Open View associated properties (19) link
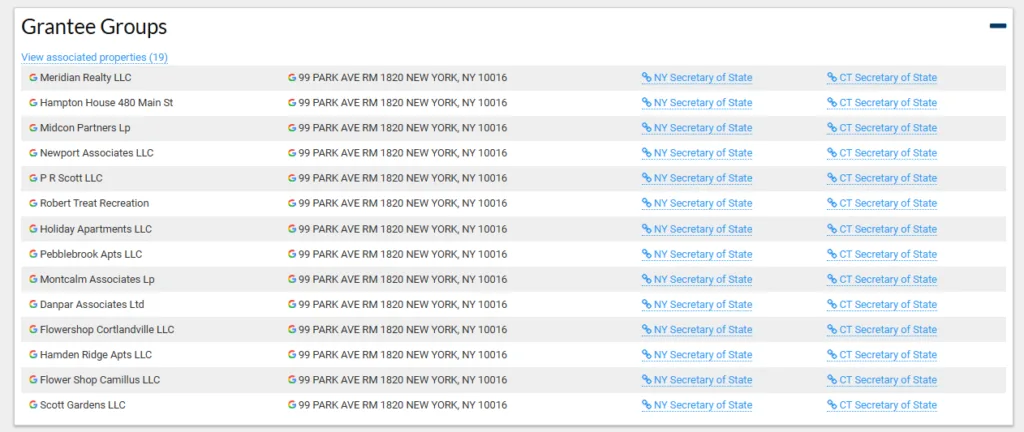This screenshot has height=432, width=1024. [x=94, y=57]
